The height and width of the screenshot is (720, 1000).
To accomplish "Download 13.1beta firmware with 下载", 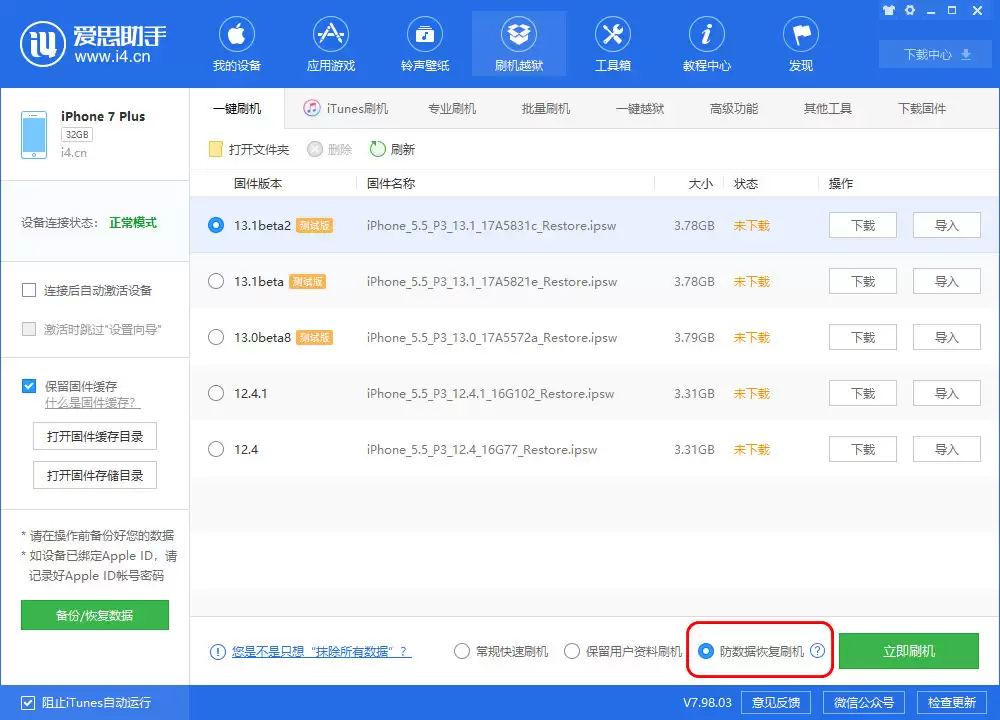I will pos(863,281).
